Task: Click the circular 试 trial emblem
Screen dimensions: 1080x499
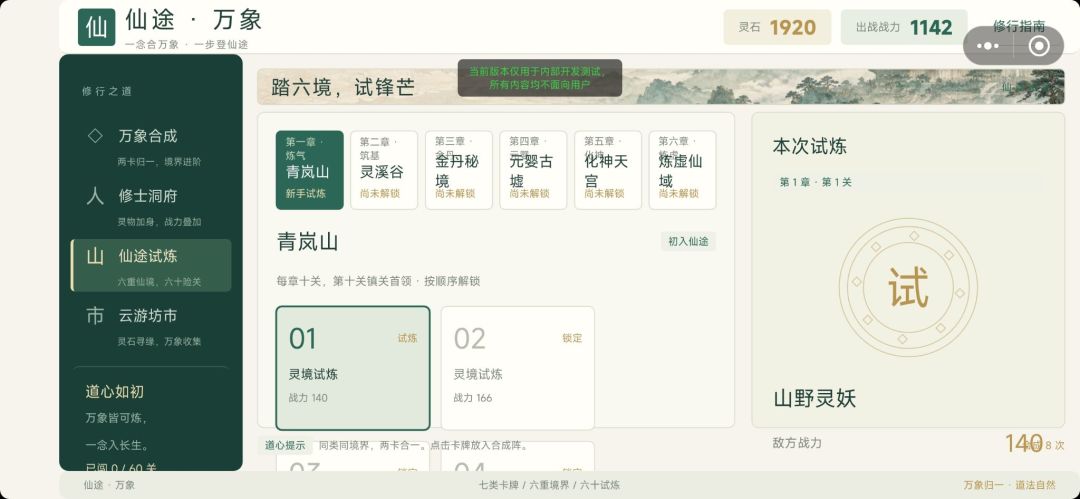Action: 908,287
